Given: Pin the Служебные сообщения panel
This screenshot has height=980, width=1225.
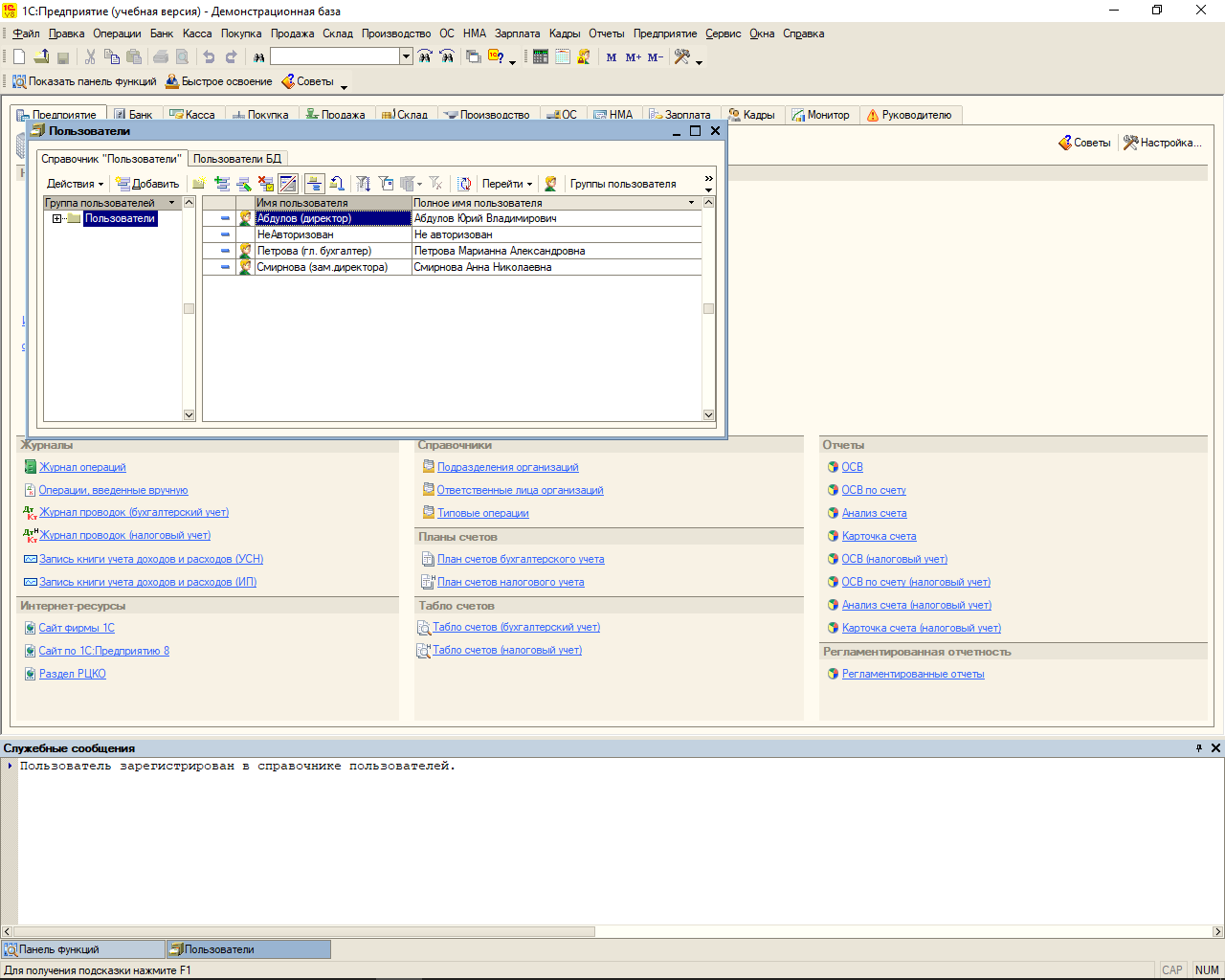Looking at the screenshot, I should (1199, 748).
